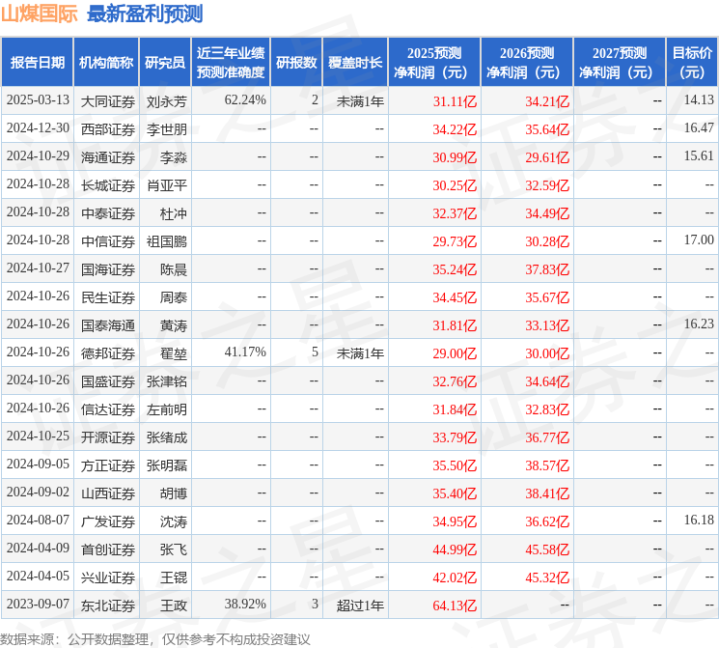
Task: Click the 覆盖时长 column header
Action: [355, 62]
